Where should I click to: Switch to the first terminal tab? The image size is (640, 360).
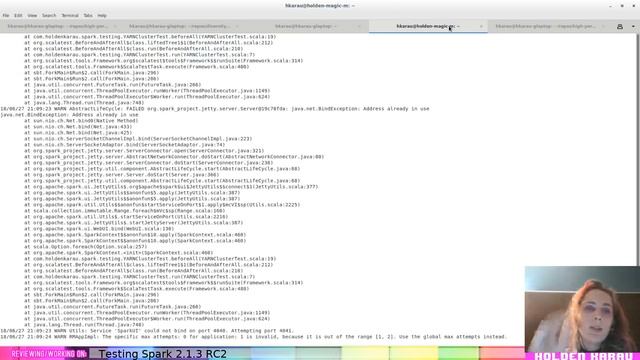click(58, 26)
